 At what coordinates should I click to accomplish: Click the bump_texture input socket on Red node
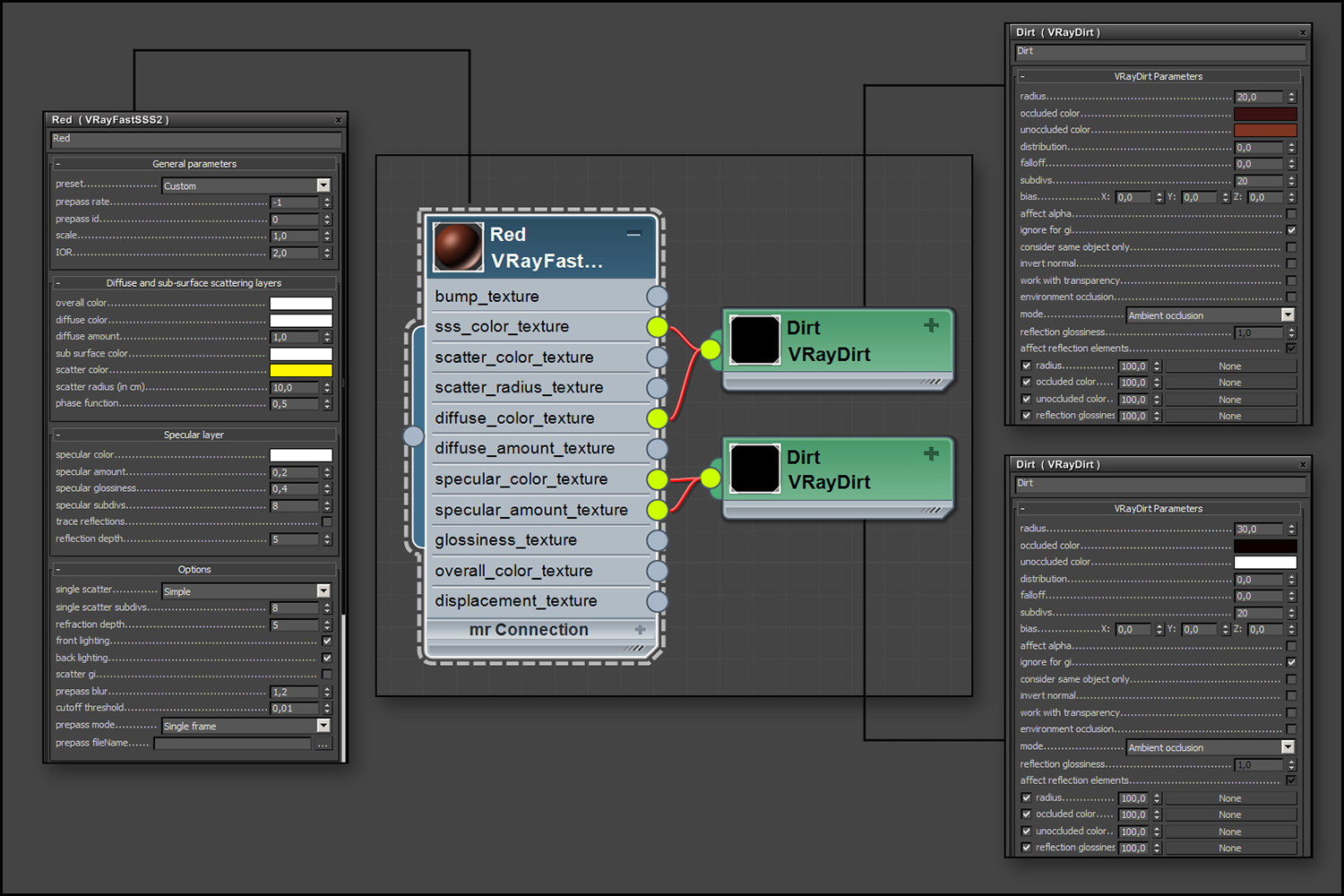click(x=657, y=297)
